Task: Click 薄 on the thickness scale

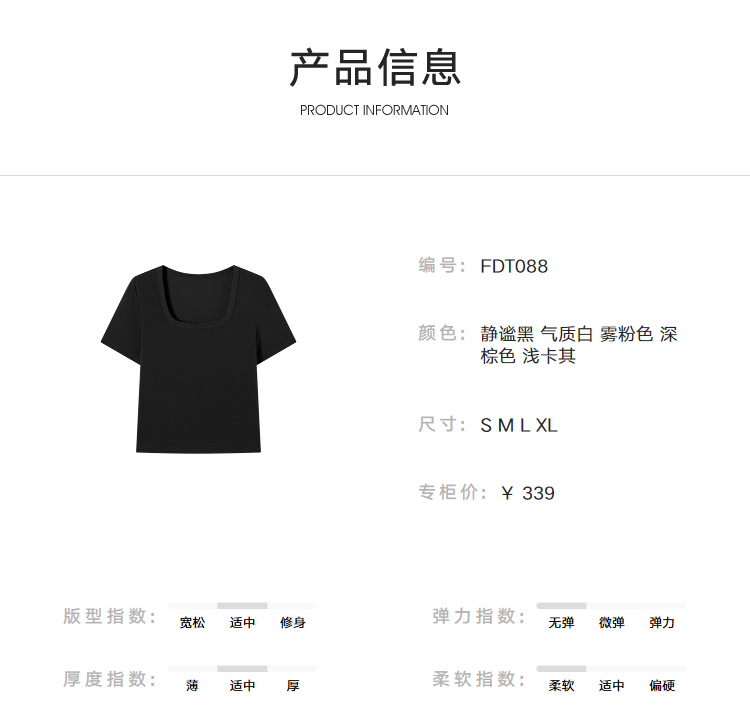Action: pos(192,685)
